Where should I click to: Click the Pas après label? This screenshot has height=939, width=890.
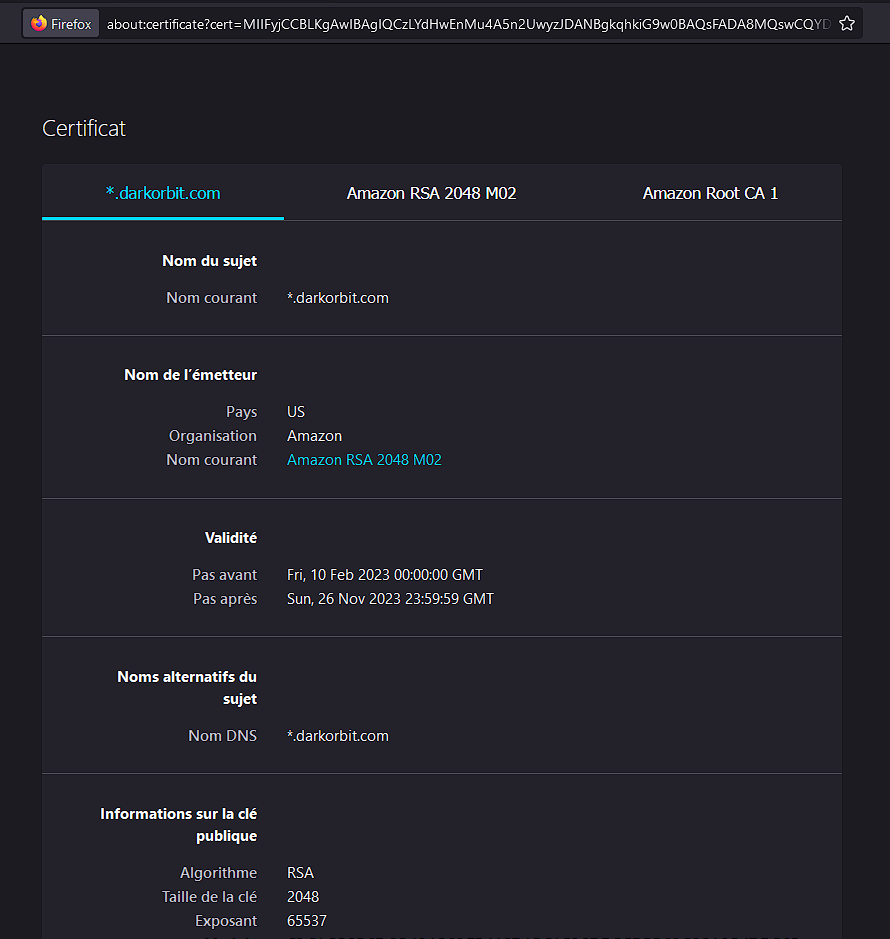(x=225, y=598)
